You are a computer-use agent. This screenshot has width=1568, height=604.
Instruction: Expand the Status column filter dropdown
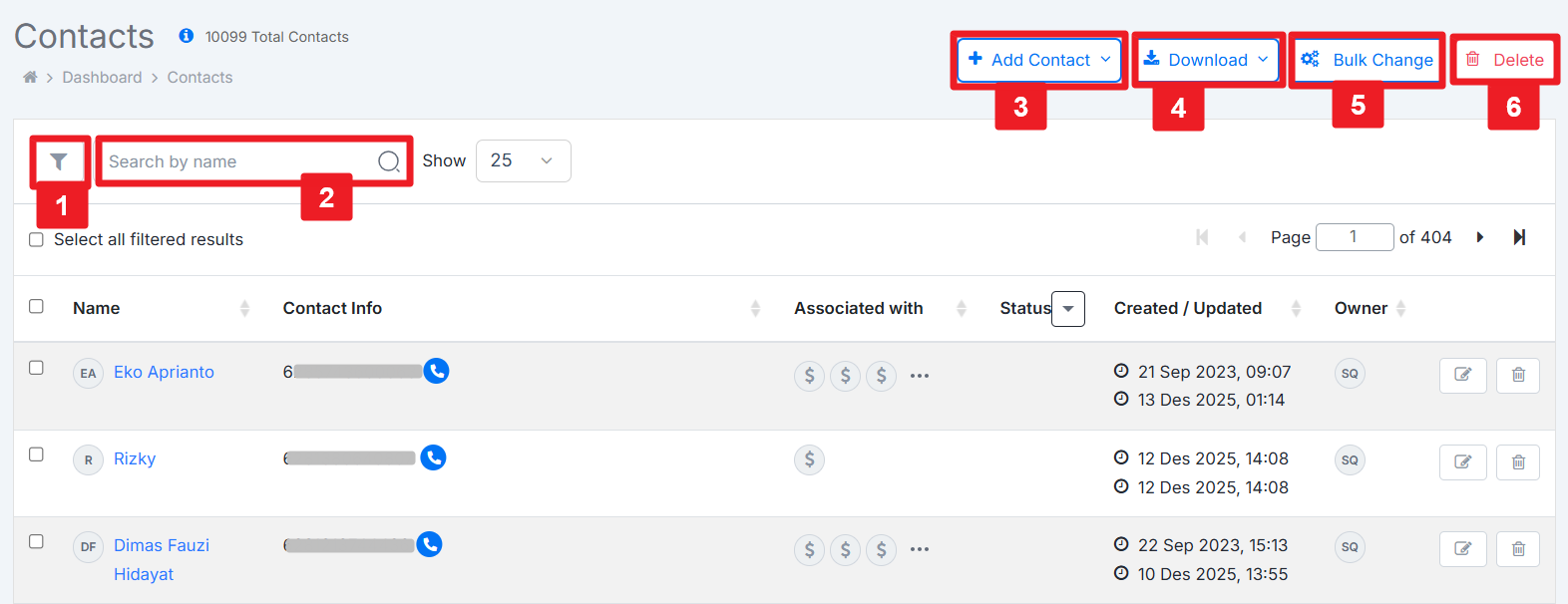(x=1067, y=309)
